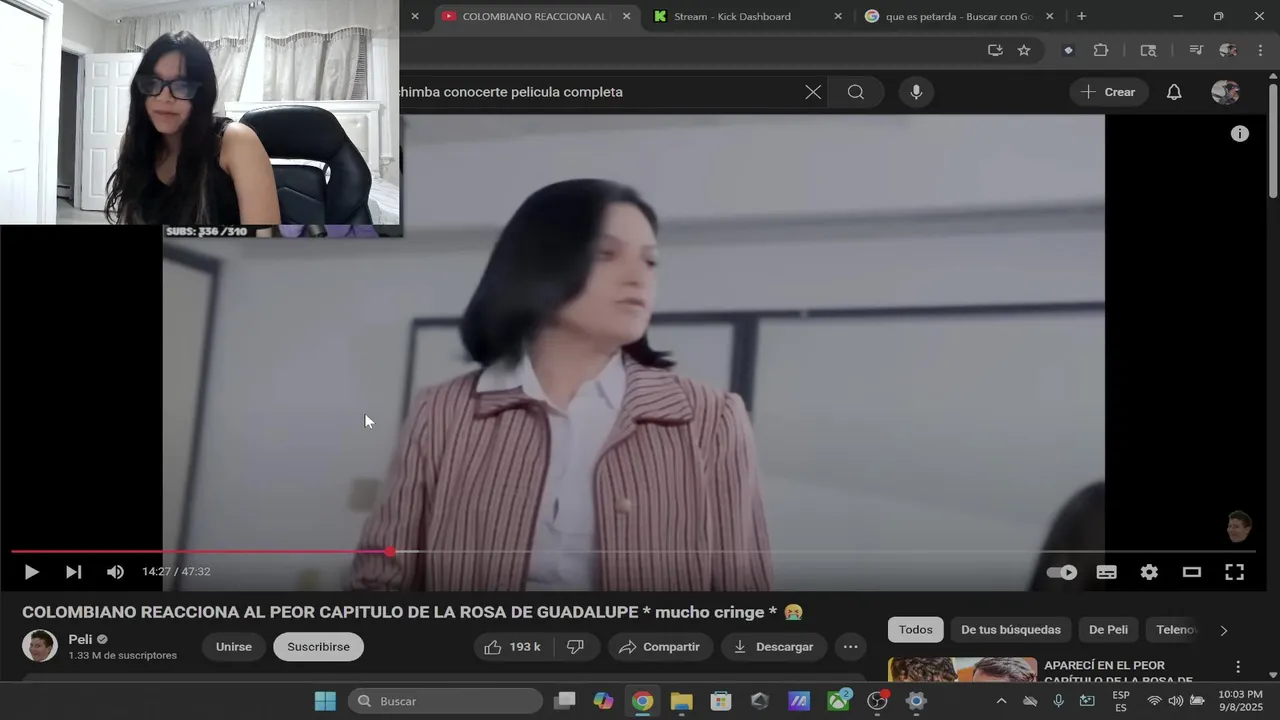Image resolution: width=1280 pixels, height=720 pixels.
Task: Turn on subtitles in the player
Action: [1106, 572]
